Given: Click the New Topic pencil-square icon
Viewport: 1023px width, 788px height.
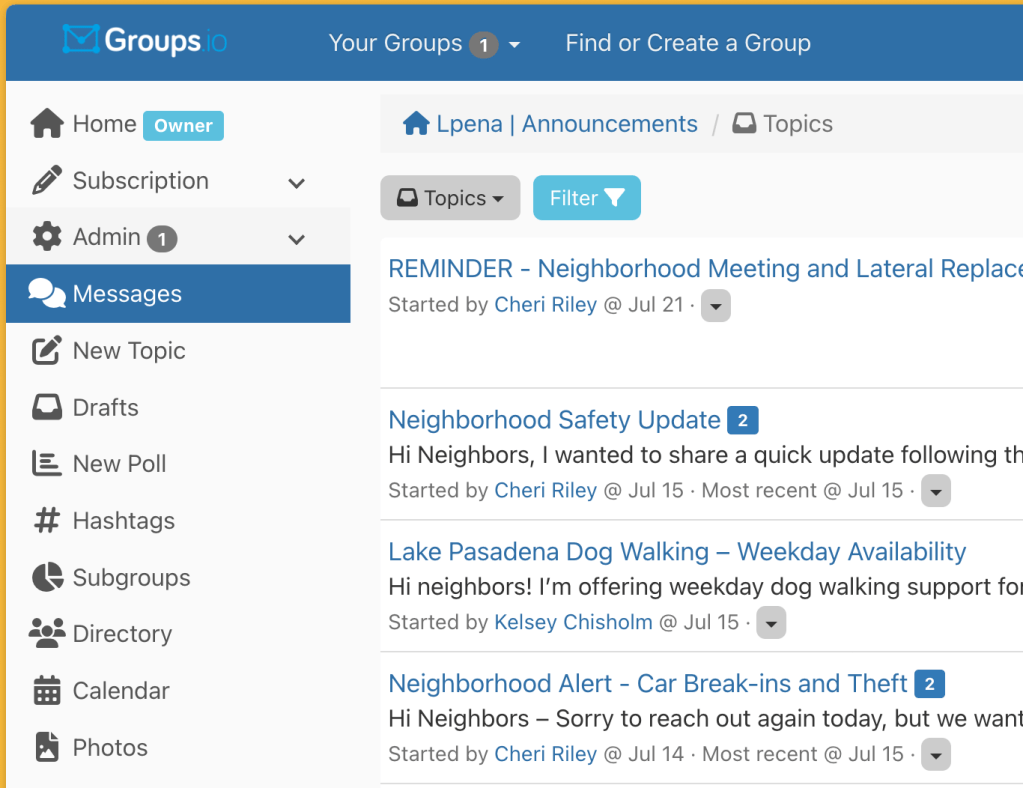Looking at the screenshot, I should tap(47, 351).
